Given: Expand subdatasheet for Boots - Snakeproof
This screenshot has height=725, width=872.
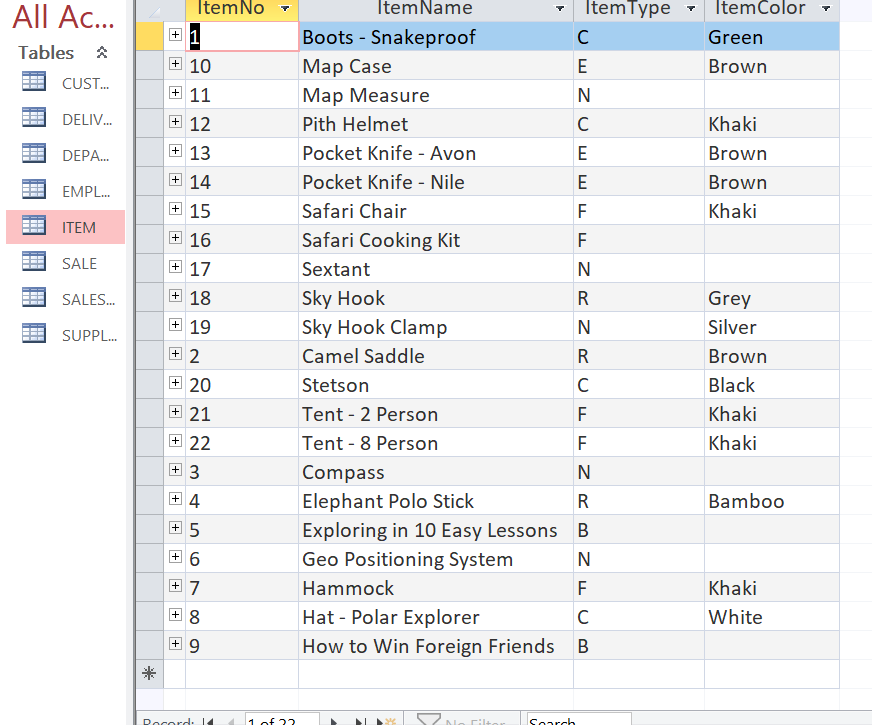Looking at the screenshot, I should [x=175, y=36].
